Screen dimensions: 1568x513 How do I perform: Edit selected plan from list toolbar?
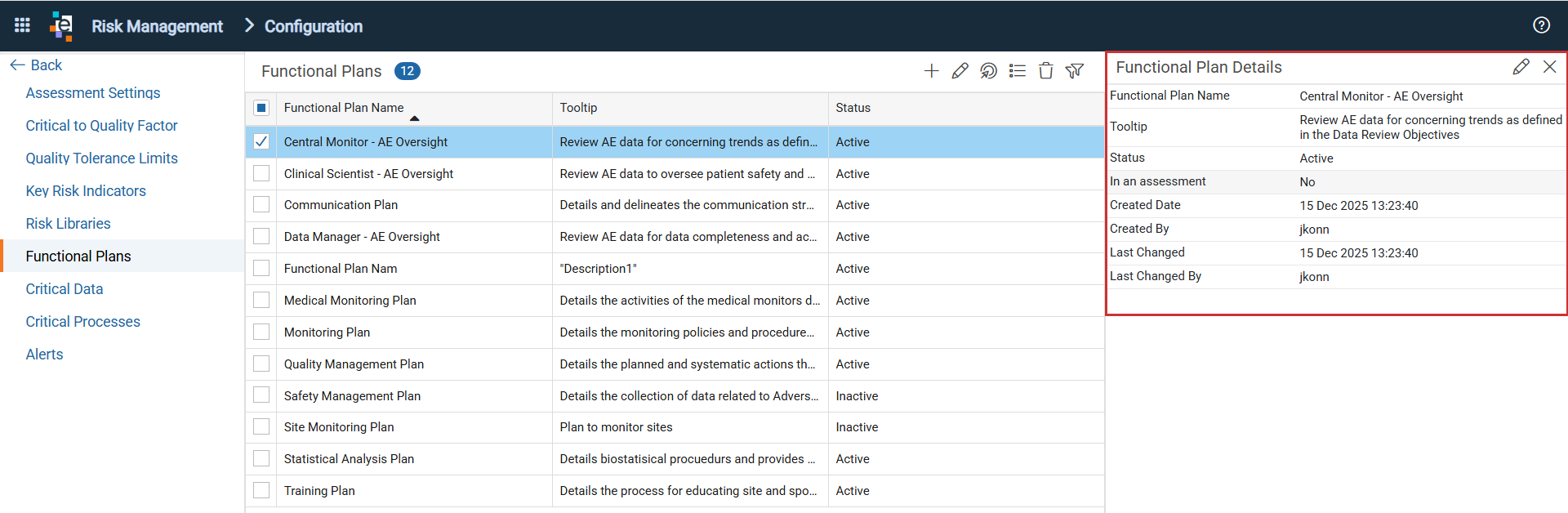click(960, 71)
